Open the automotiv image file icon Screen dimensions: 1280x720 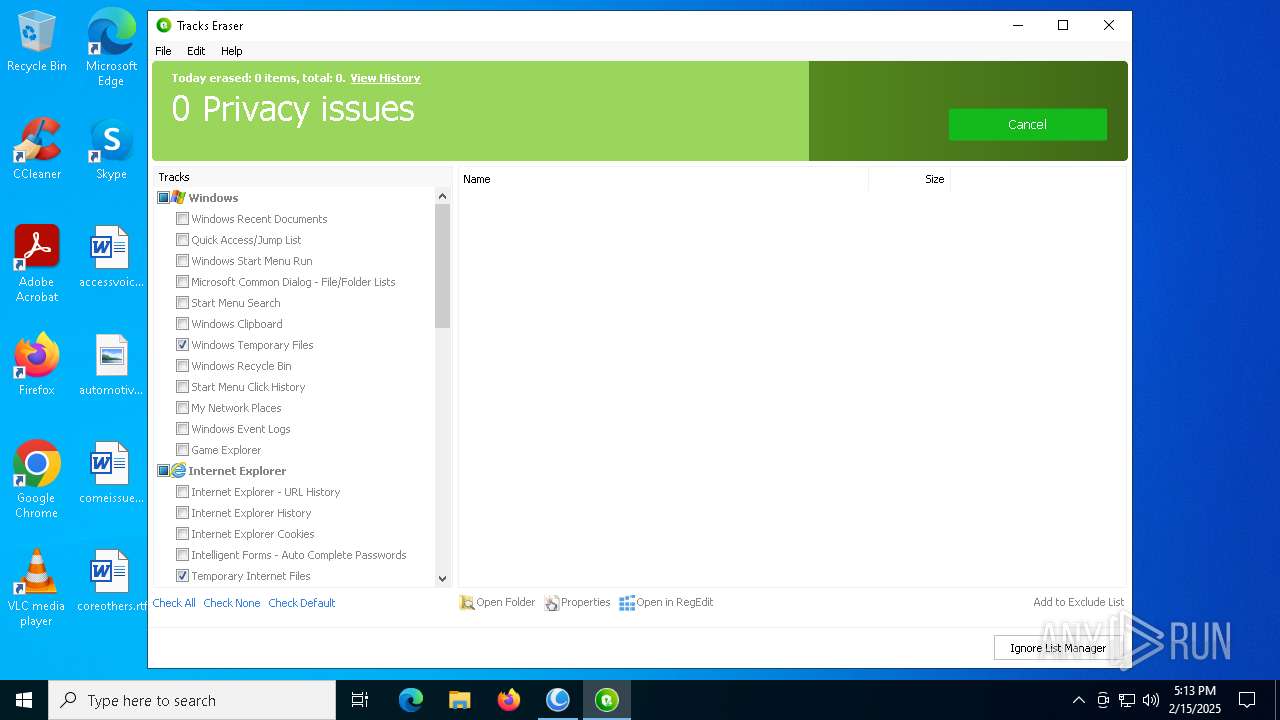tap(111, 366)
